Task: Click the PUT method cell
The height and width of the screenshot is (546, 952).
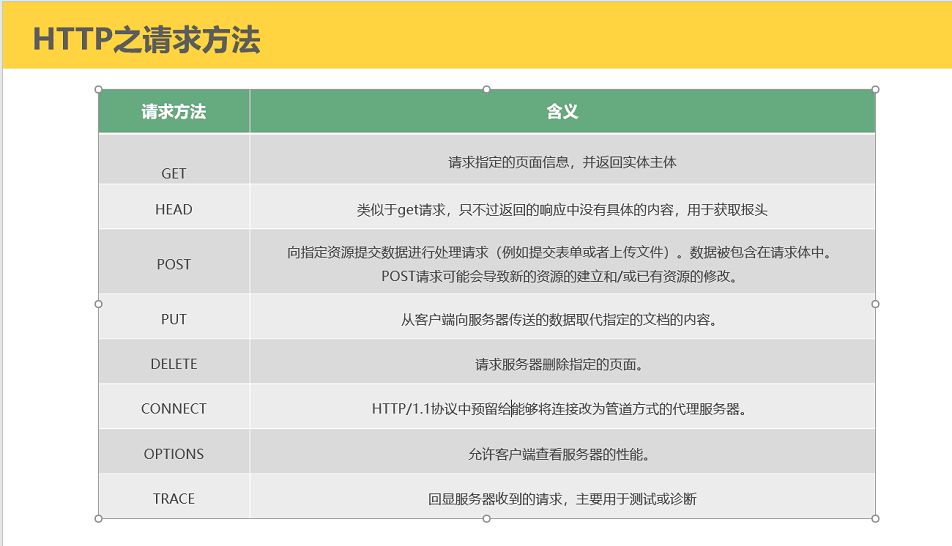Action: [x=174, y=319]
